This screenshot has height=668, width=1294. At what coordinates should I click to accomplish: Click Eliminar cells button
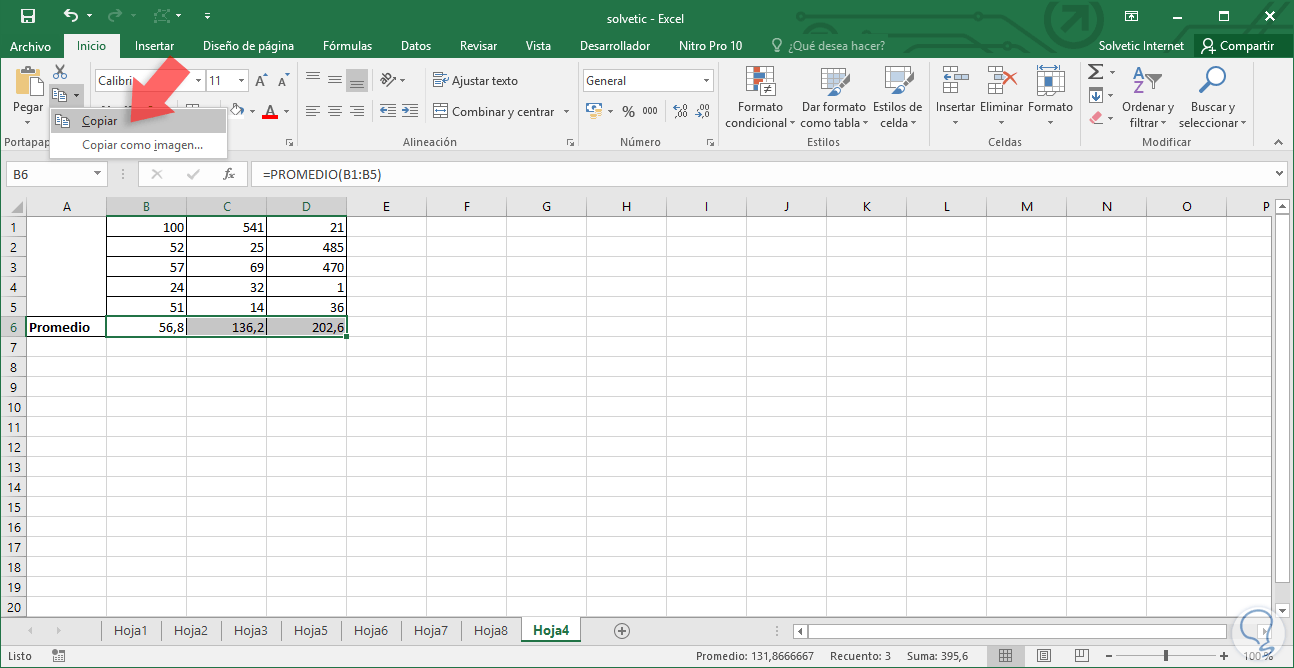point(1001,96)
